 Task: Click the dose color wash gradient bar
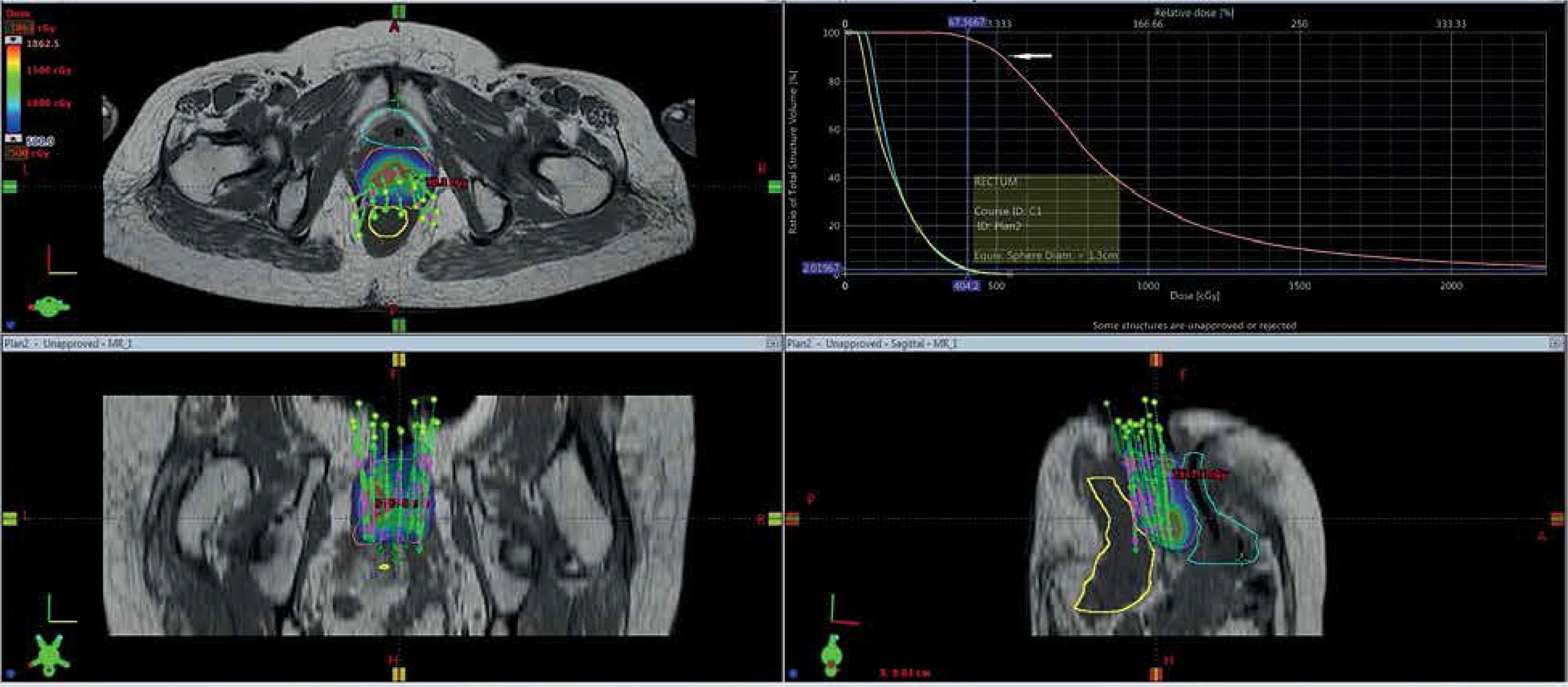(x=14, y=88)
